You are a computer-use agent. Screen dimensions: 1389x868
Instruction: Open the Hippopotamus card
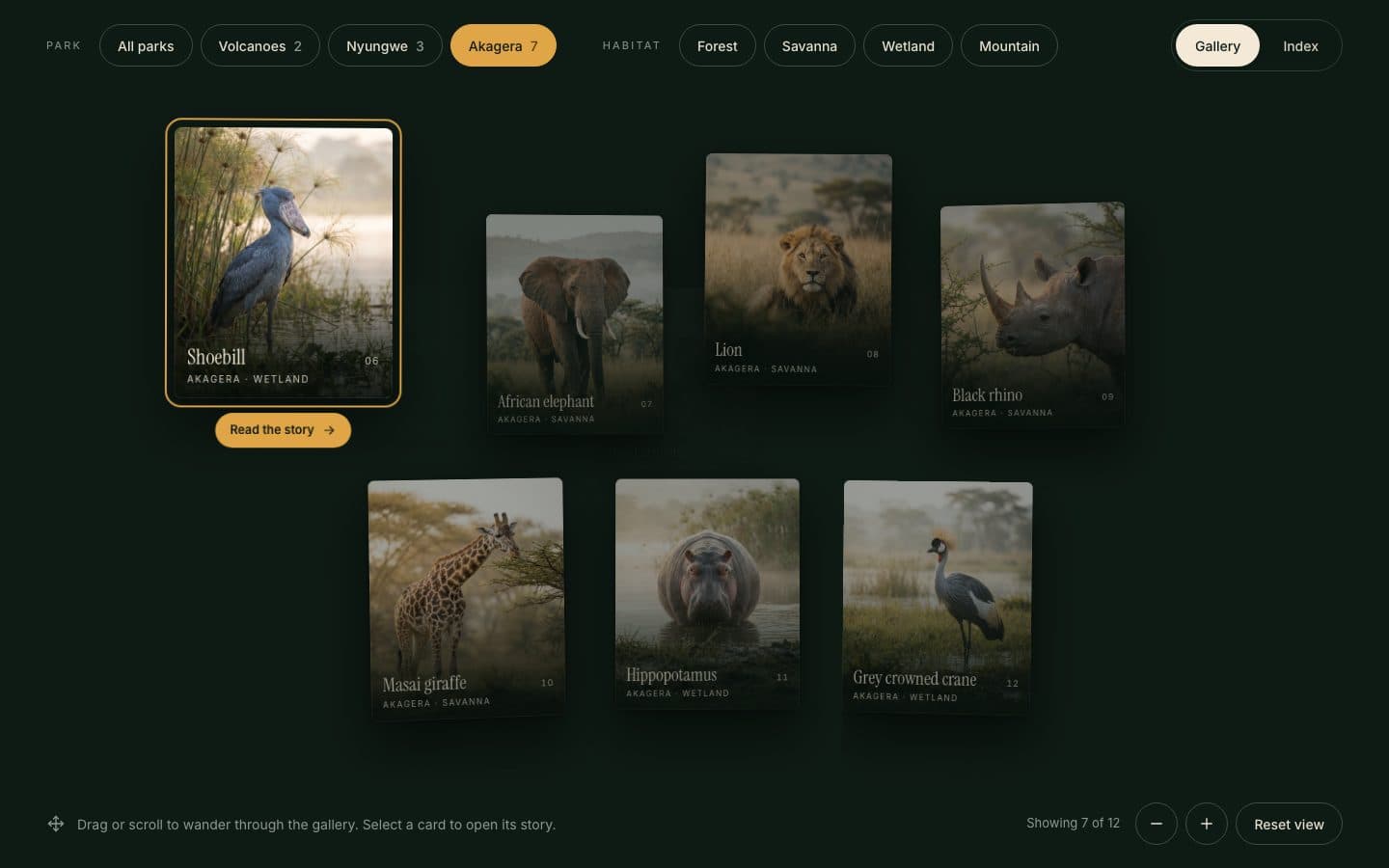707,594
